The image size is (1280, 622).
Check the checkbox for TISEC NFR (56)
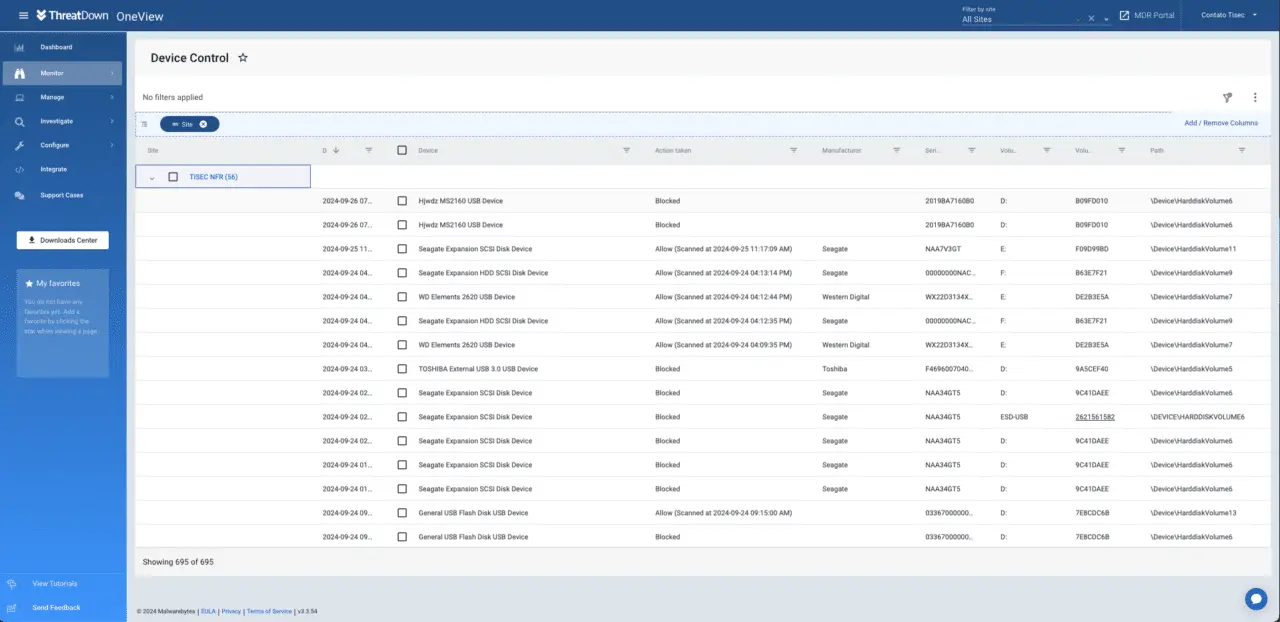tap(173, 176)
